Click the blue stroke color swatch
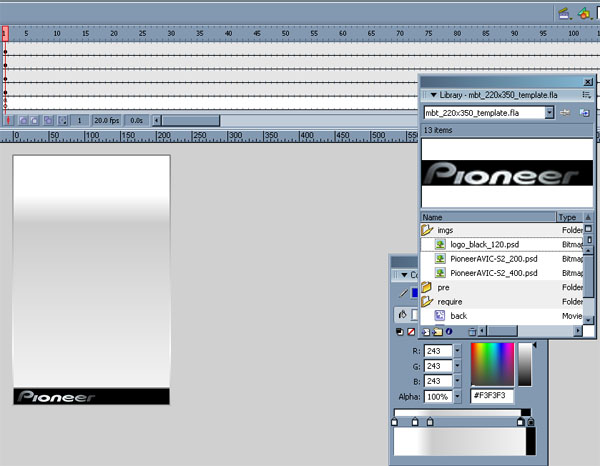The height and width of the screenshot is (466, 600). [x=414, y=293]
